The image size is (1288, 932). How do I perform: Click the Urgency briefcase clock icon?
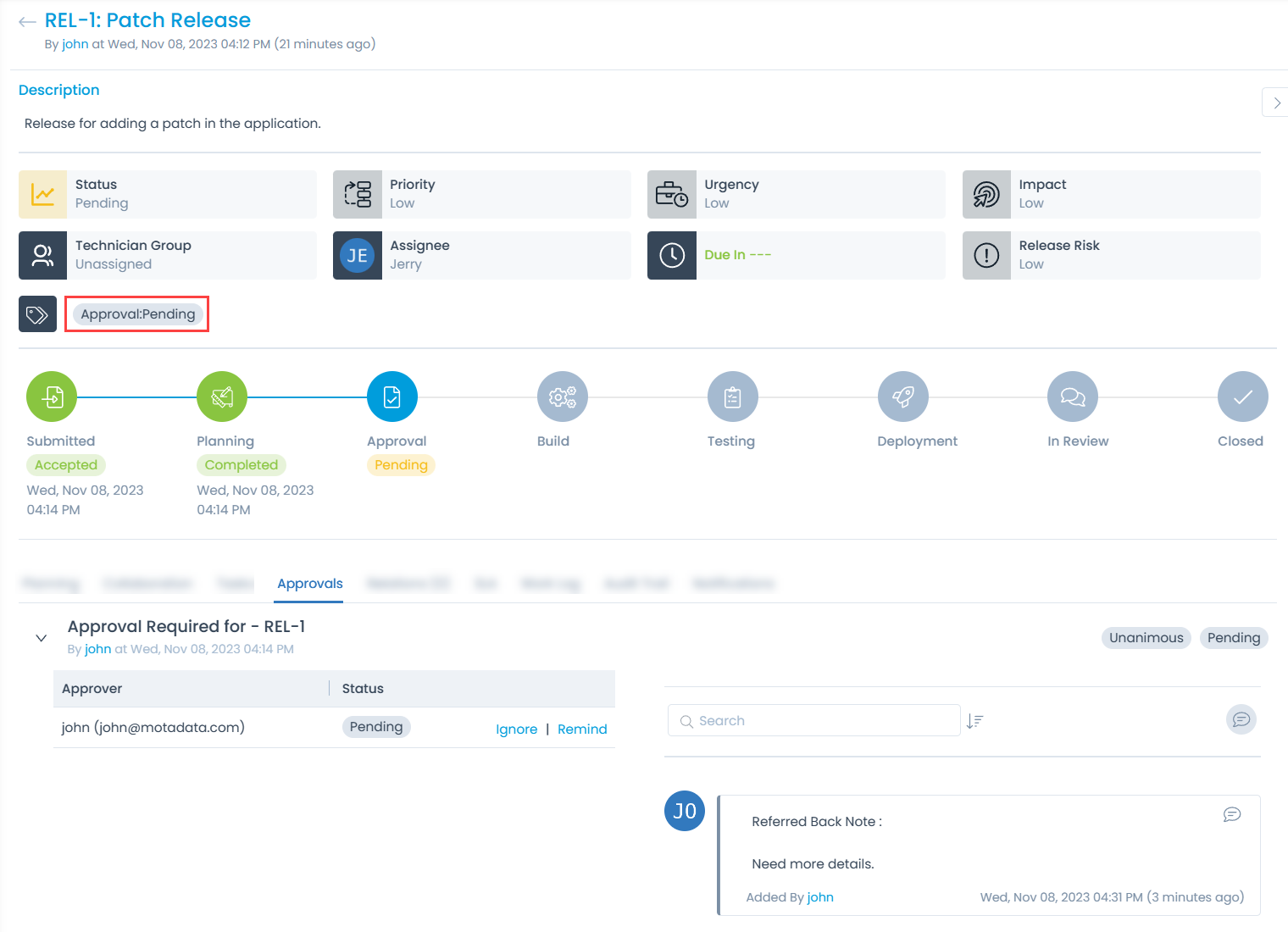(672, 194)
